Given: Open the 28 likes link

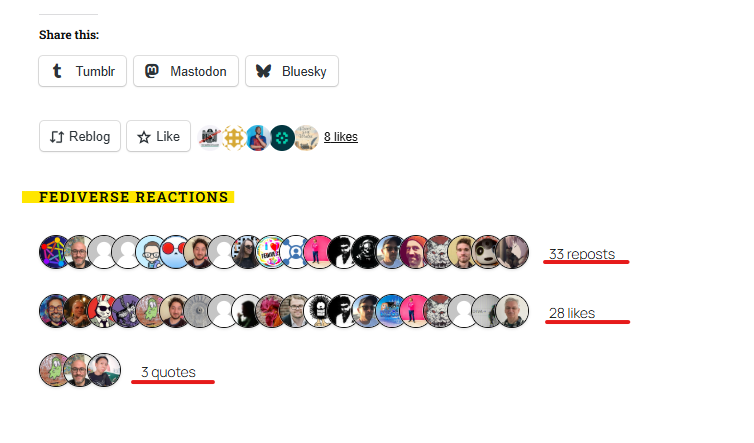Looking at the screenshot, I should tap(572, 313).
